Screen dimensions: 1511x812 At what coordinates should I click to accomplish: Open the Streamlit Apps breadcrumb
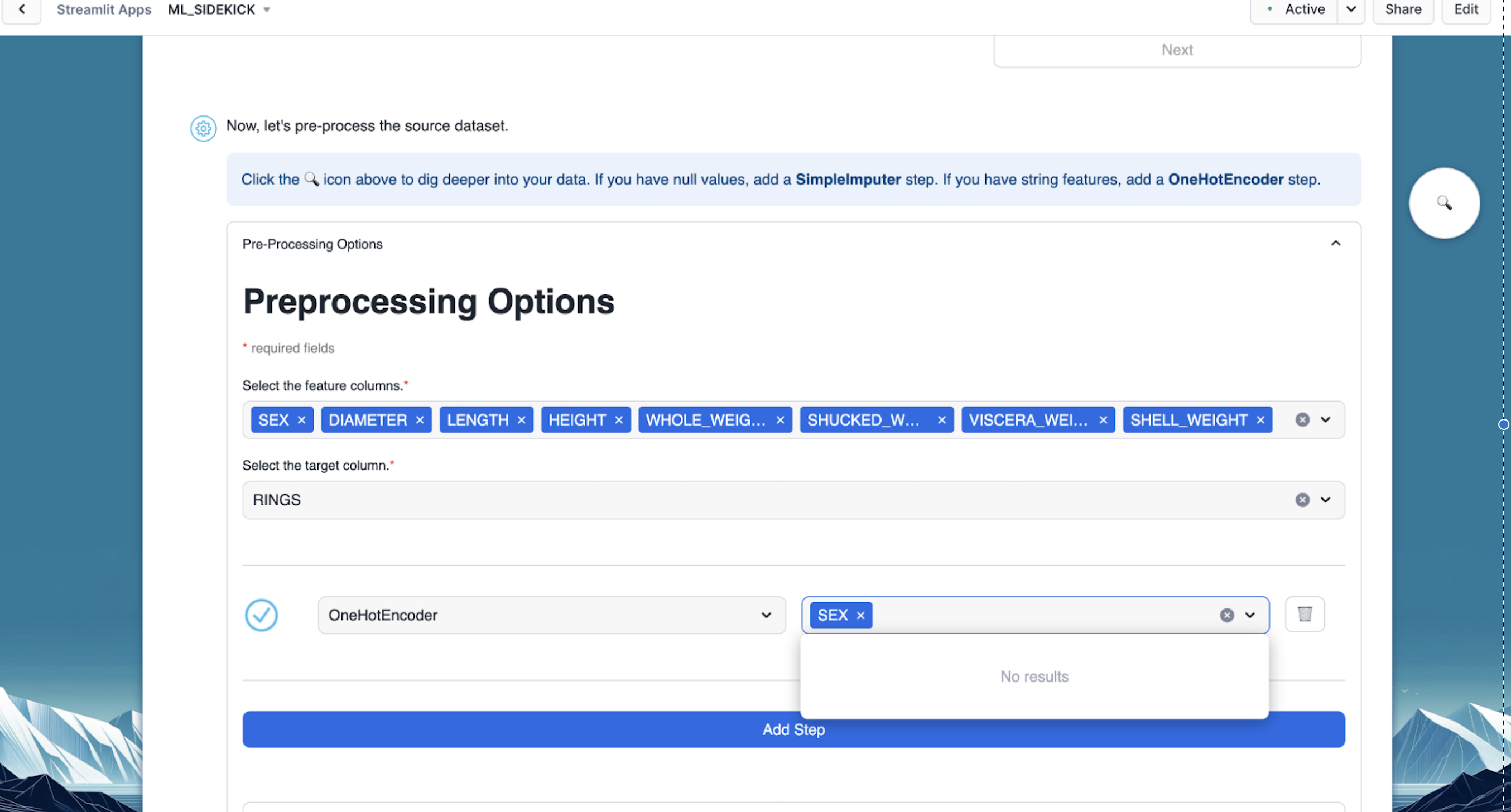pos(104,9)
